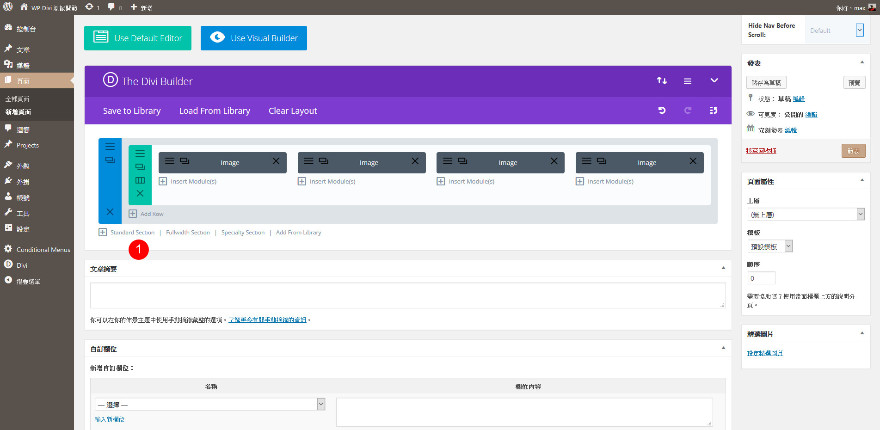Click the Redo icon in Divi Builder
Image resolution: width=880 pixels, height=430 pixels.
coord(688,111)
